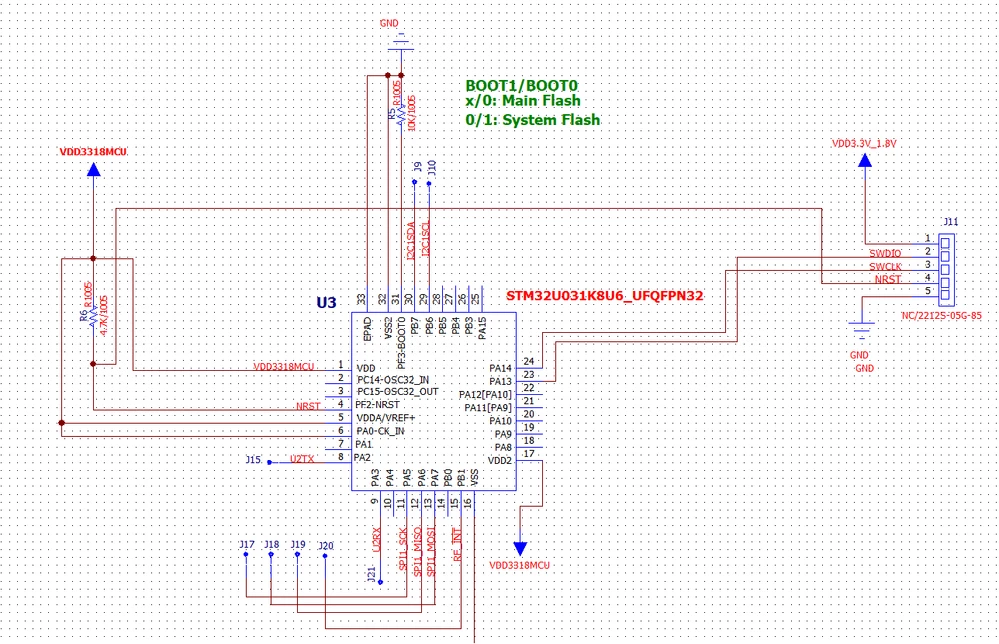Click the VSS2 pin name
999x644 pixels.
(389, 327)
